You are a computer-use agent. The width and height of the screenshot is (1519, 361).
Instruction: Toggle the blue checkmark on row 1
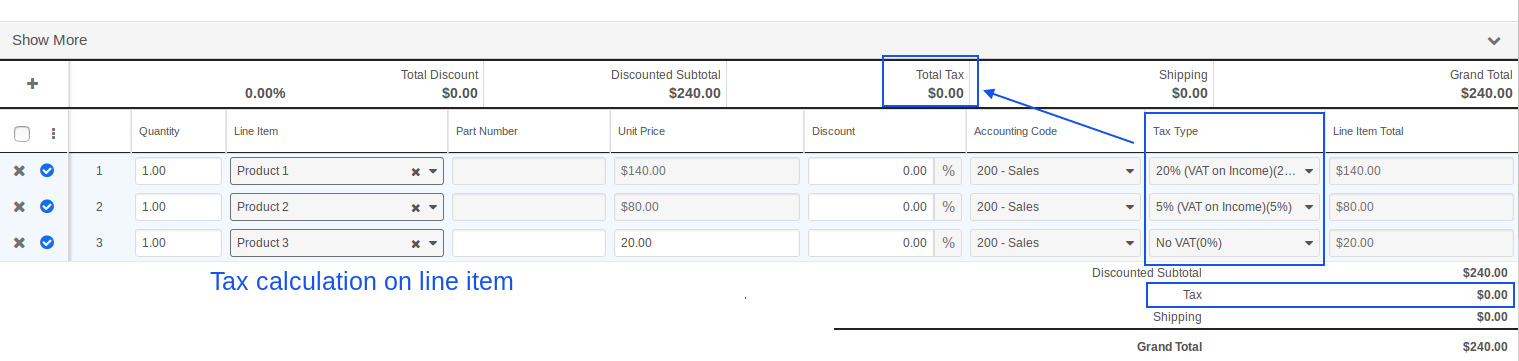click(47, 171)
